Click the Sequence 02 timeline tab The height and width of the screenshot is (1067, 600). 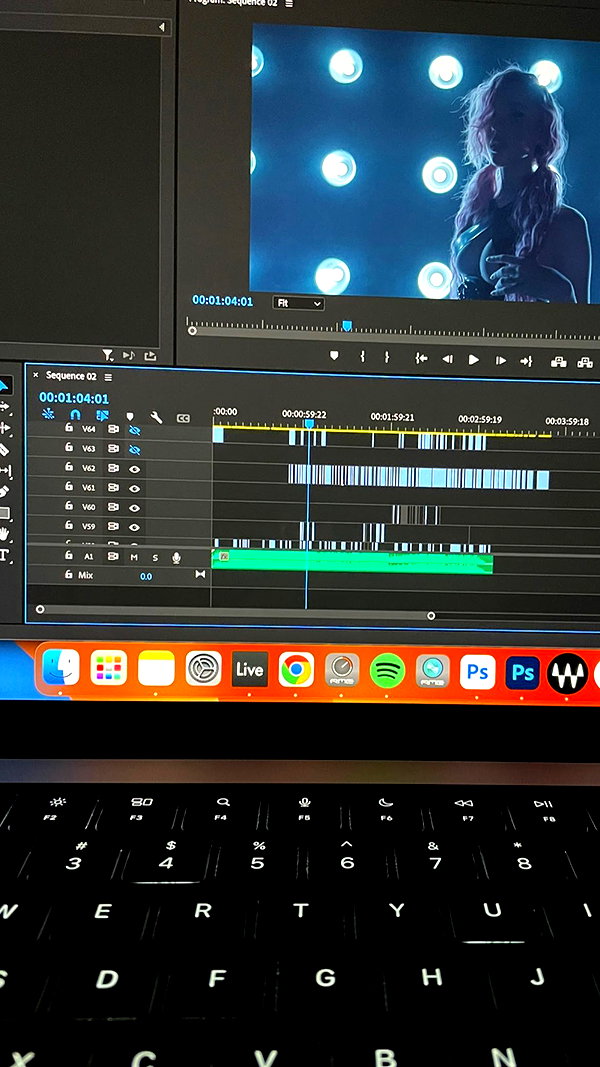click(x=71, y=376)
